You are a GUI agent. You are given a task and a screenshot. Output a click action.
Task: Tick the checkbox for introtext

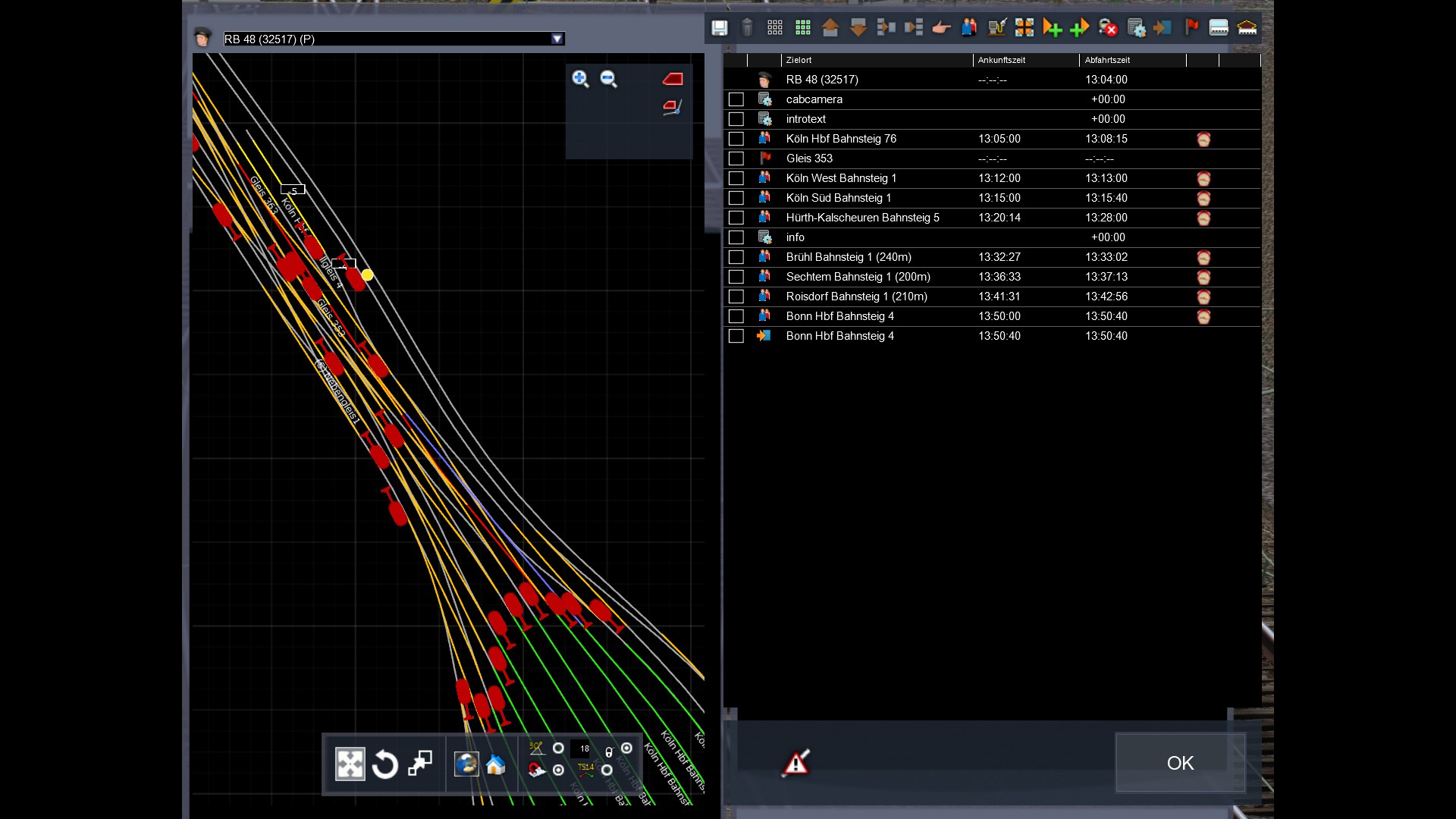[x=736, y=119]
